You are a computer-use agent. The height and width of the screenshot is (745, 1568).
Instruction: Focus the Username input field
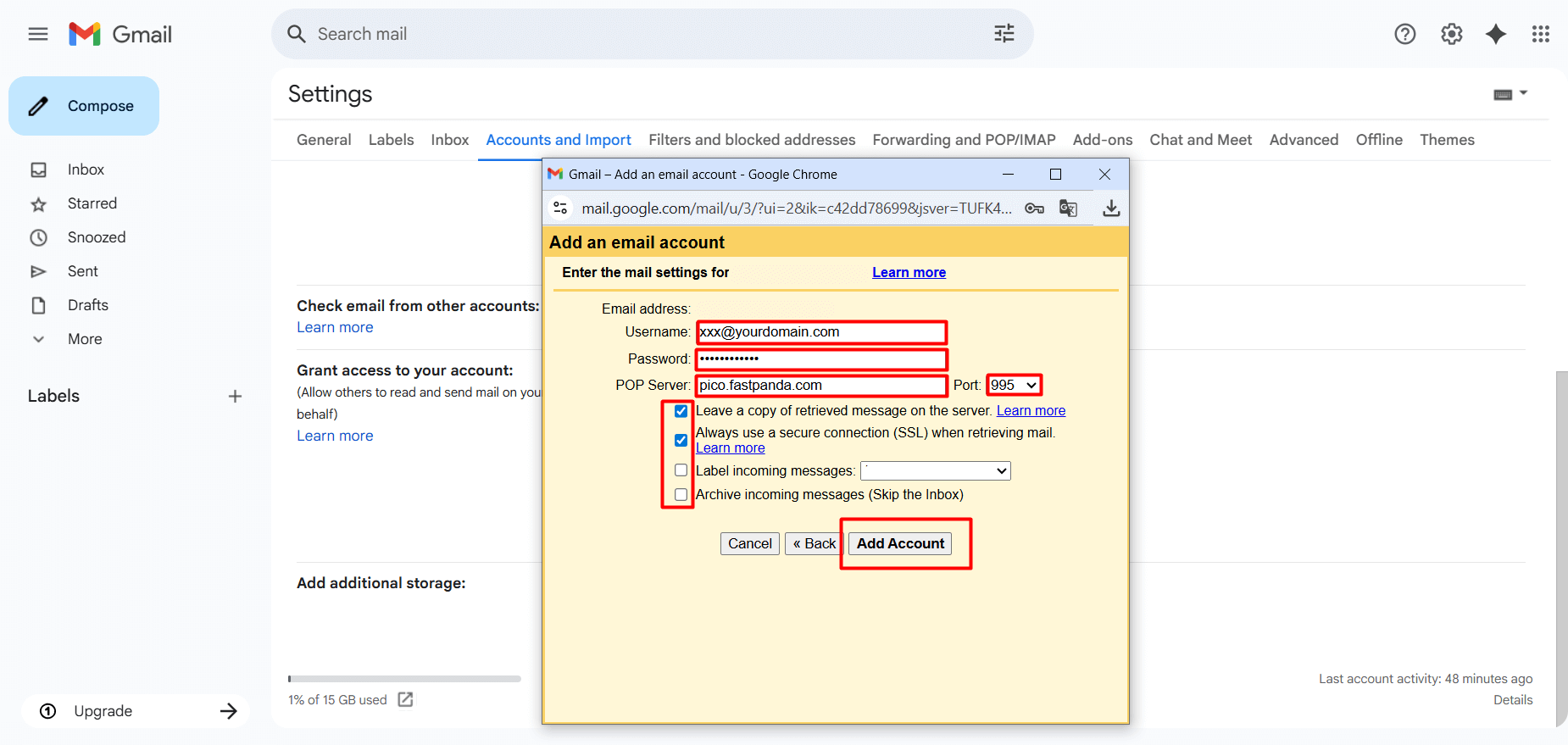click(x=820, y=332)
